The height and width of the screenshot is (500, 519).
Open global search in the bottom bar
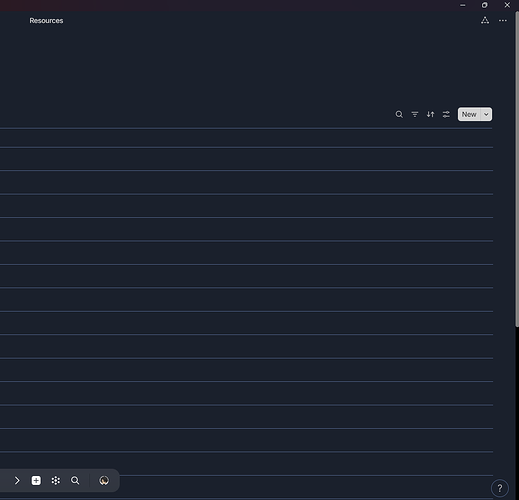click(x=75, y=480)
